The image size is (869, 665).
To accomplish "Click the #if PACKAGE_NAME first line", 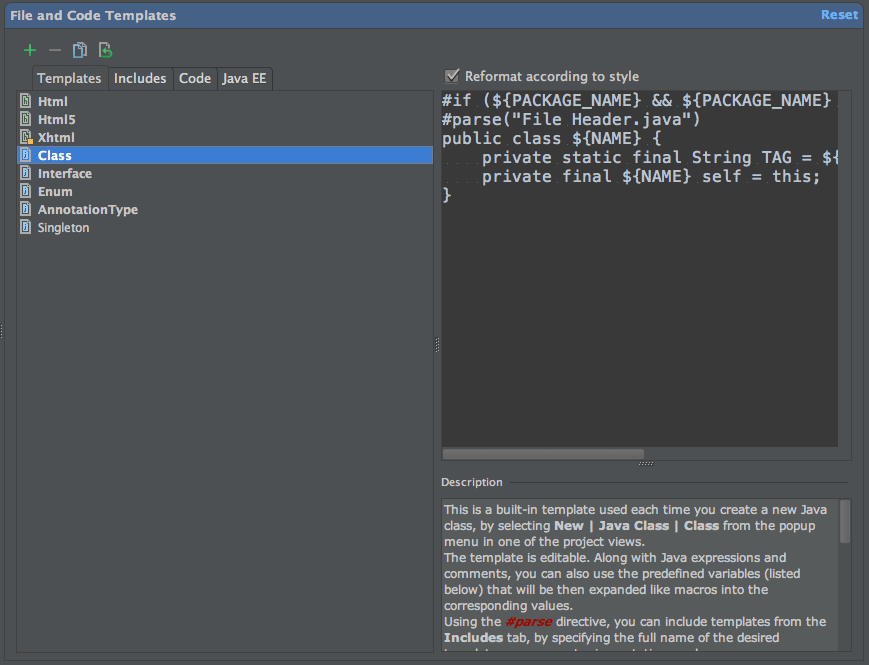I will click(x=636, y=100).
